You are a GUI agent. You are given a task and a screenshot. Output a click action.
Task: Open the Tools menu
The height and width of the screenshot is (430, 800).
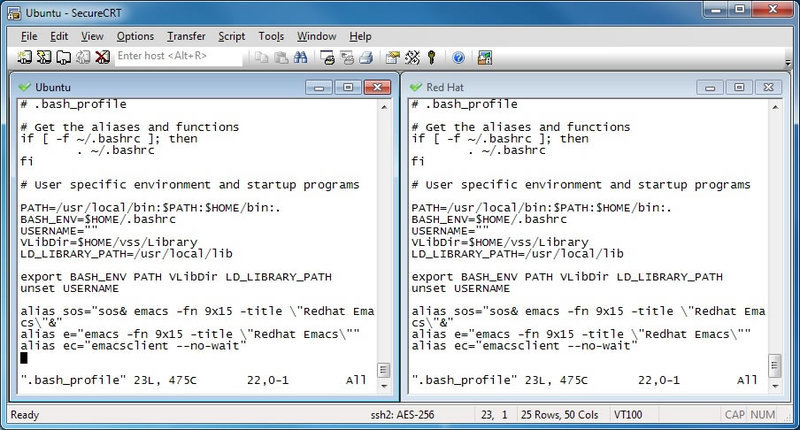point(271,36)
